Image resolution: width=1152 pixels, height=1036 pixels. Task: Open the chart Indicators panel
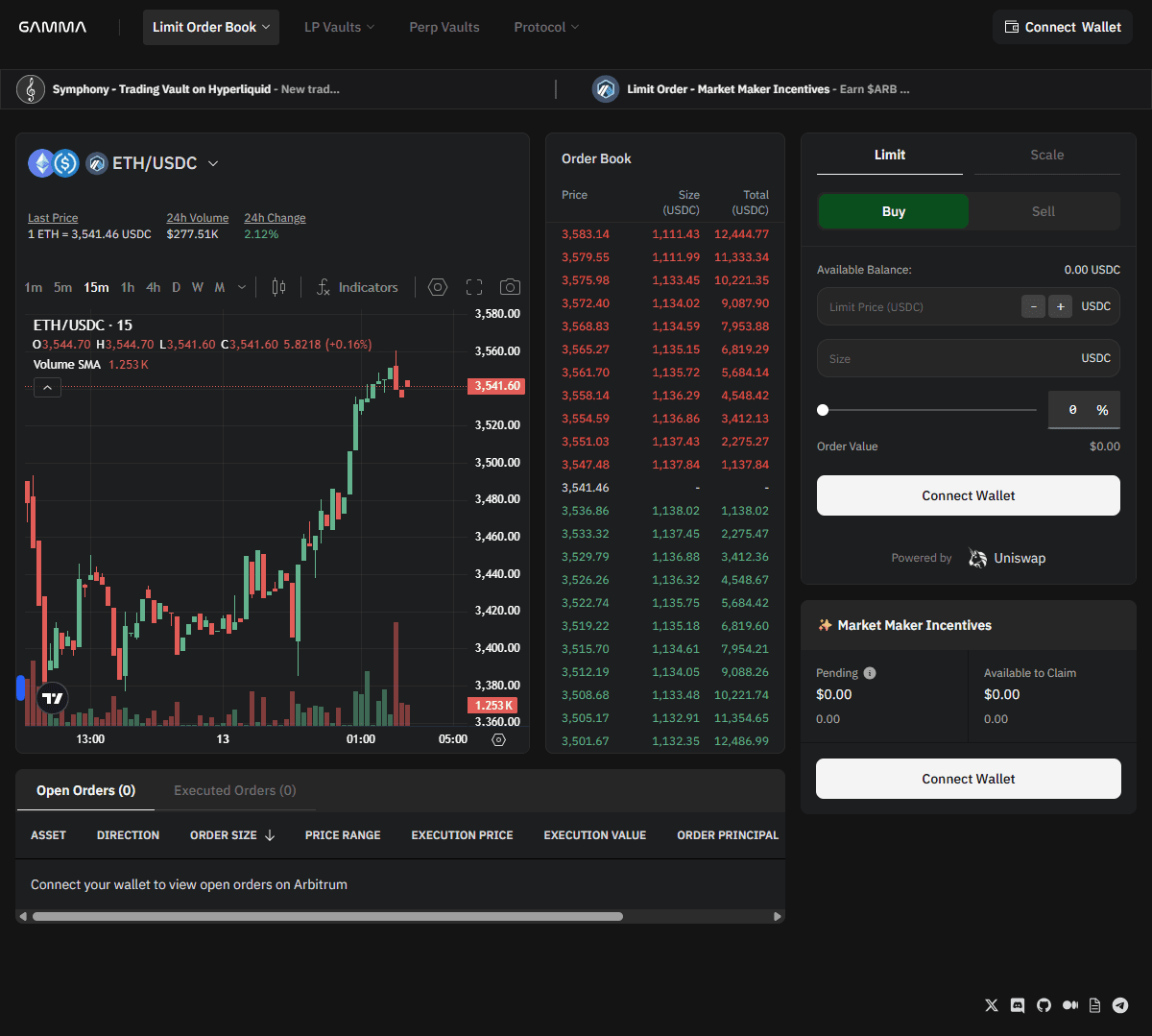357,286
